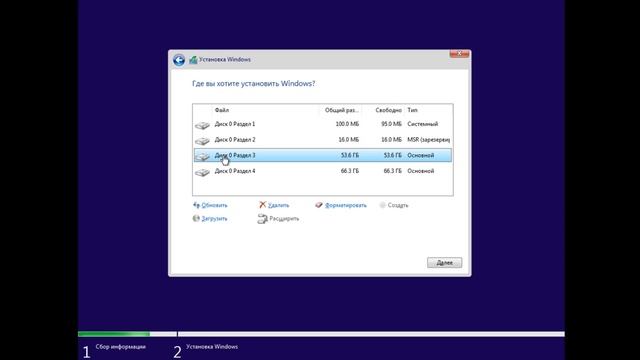Click the icon beside Создать
This screenshot has width=640, height=360.
click(382, 205)
